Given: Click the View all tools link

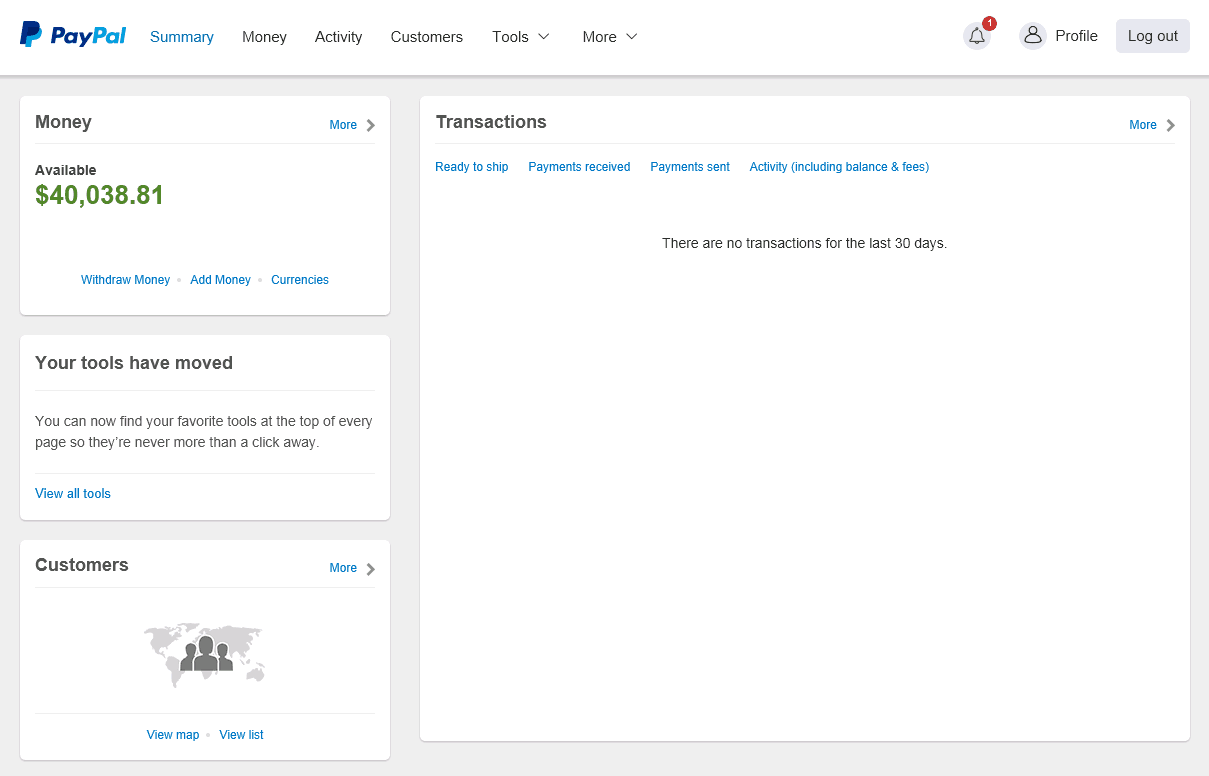Looking at the screenshot, I should click(x=73, y=493).
